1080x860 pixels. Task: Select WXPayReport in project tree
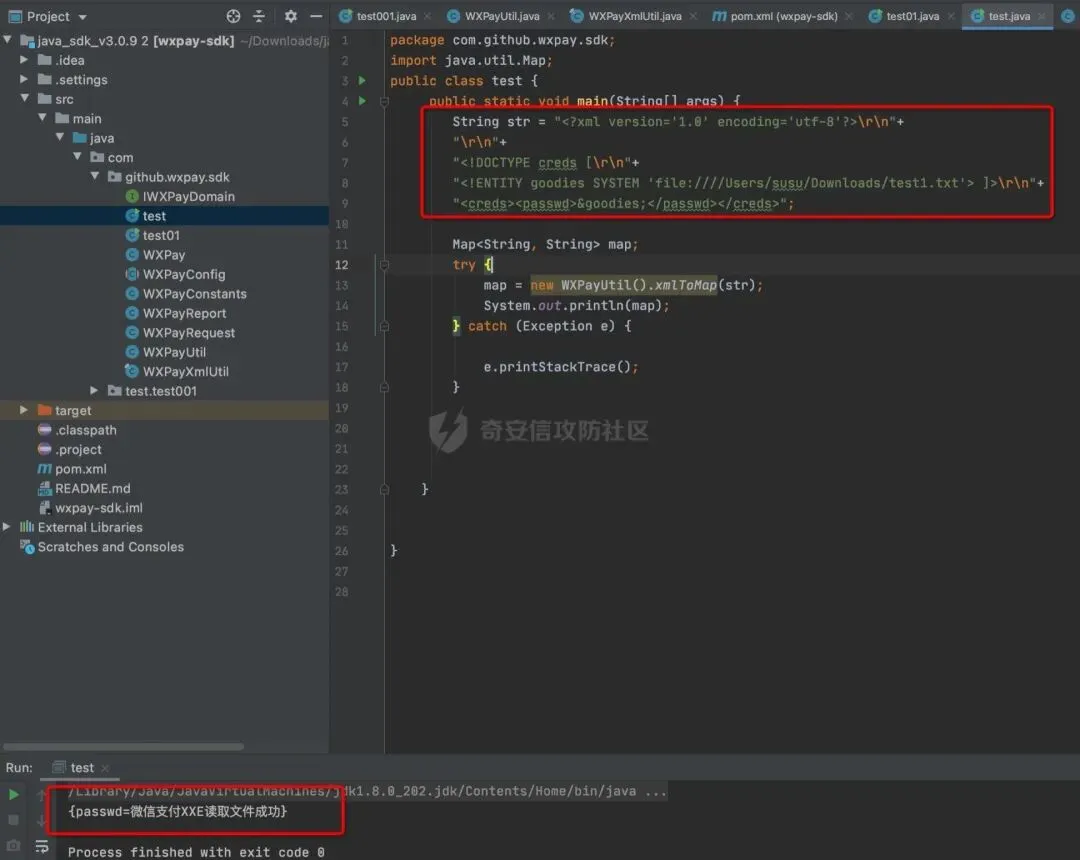click(184, 313)
